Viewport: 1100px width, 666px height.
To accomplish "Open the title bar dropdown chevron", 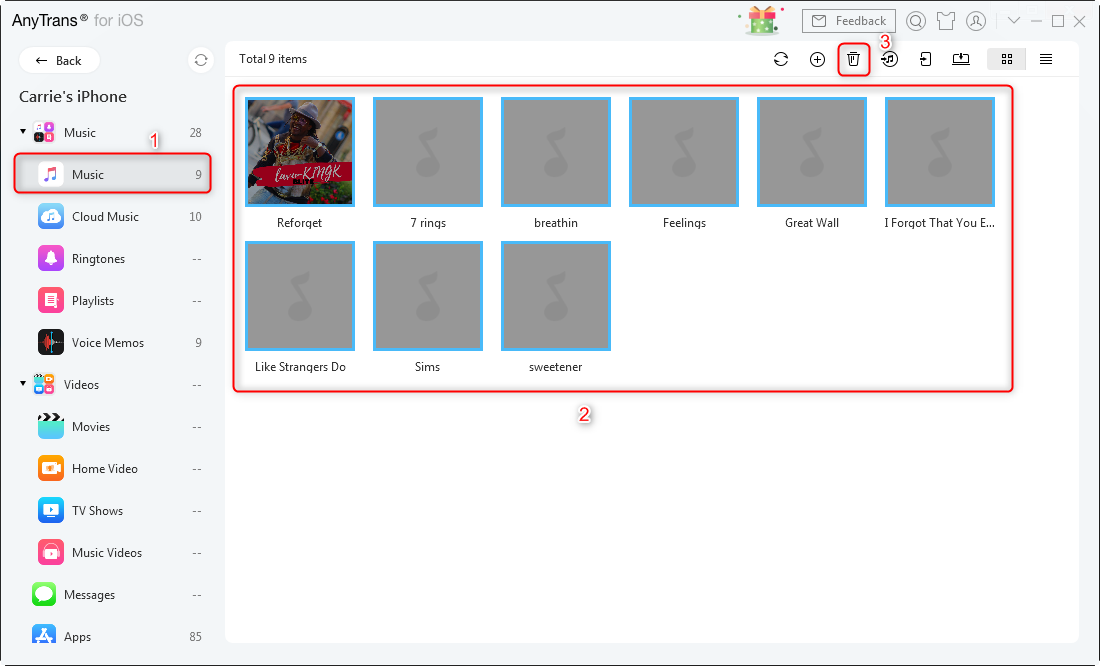I will pos(1014,21).
